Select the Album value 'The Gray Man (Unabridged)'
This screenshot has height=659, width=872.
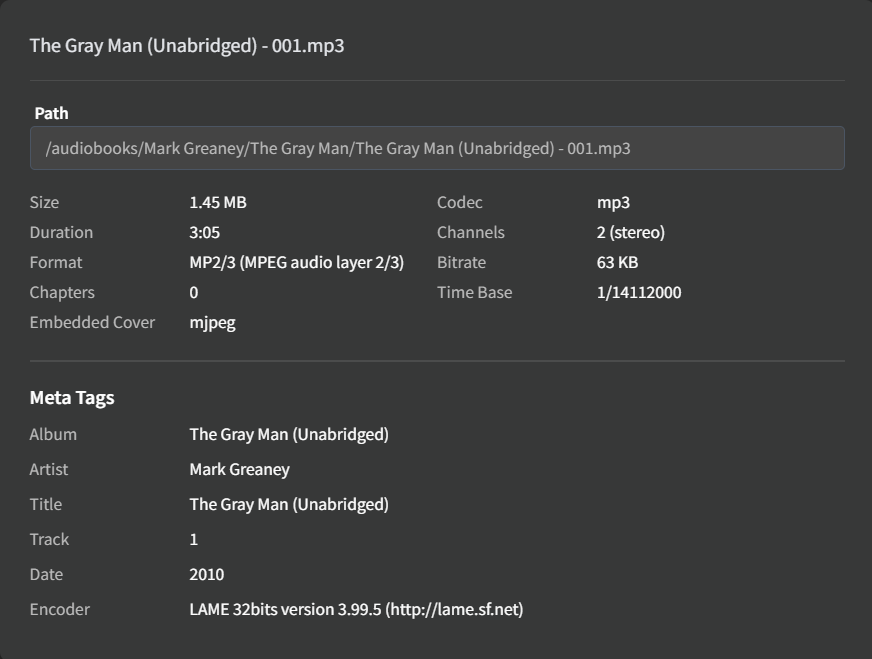pos(289,434)
